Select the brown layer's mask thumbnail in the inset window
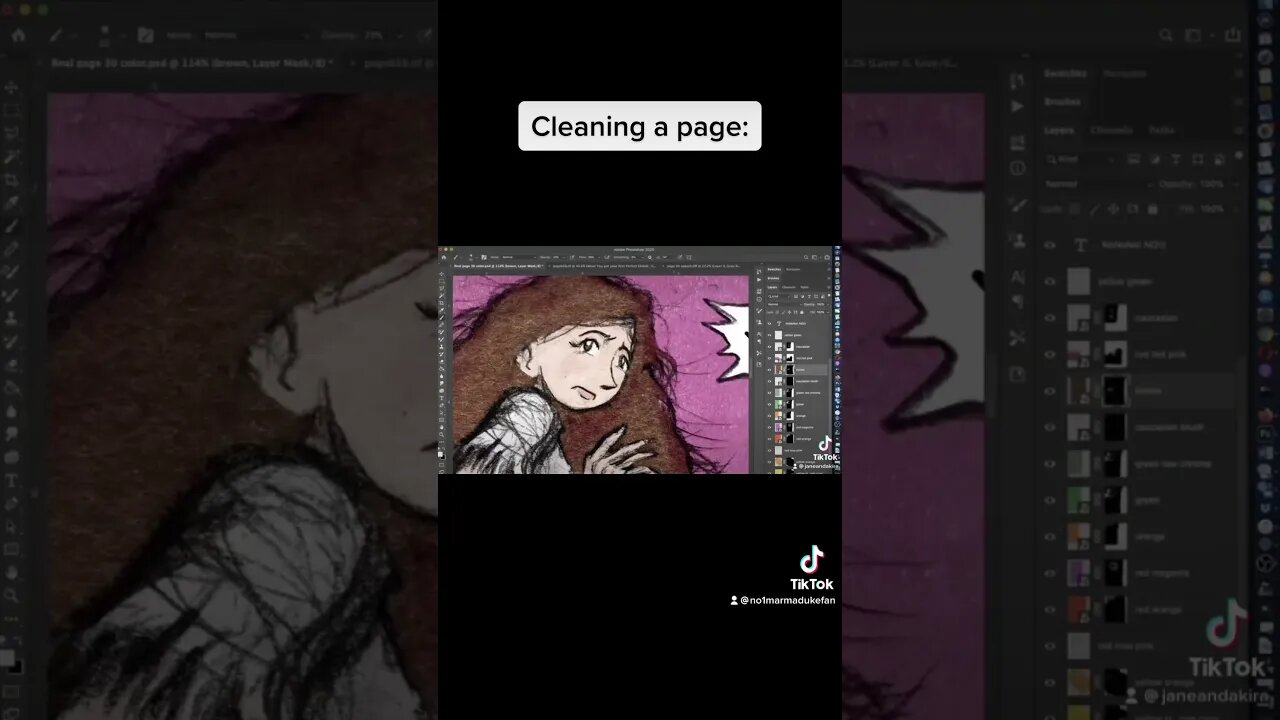Viewport: 1280px width, 720px height. tap(790, 370)
